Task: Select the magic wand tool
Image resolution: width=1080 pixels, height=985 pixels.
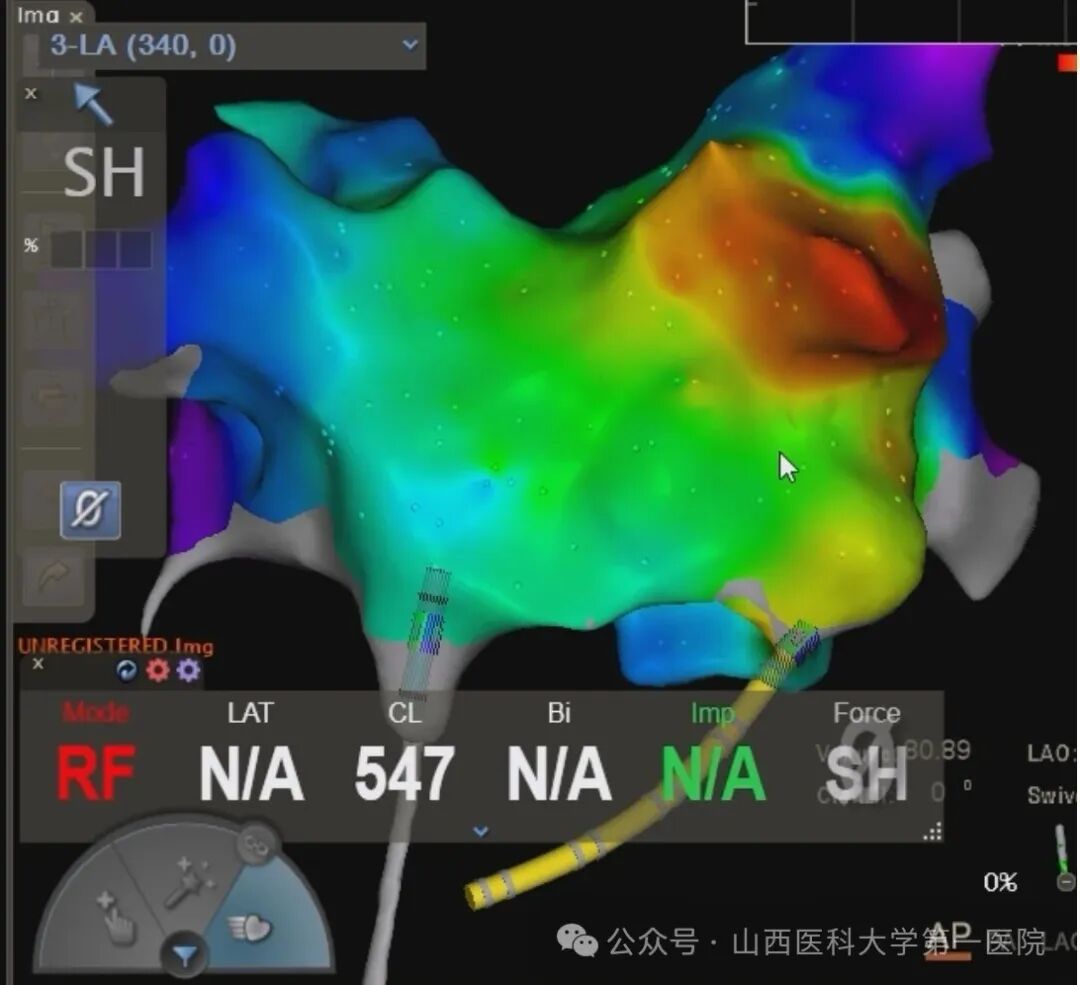Action: [x=190, y=883]
